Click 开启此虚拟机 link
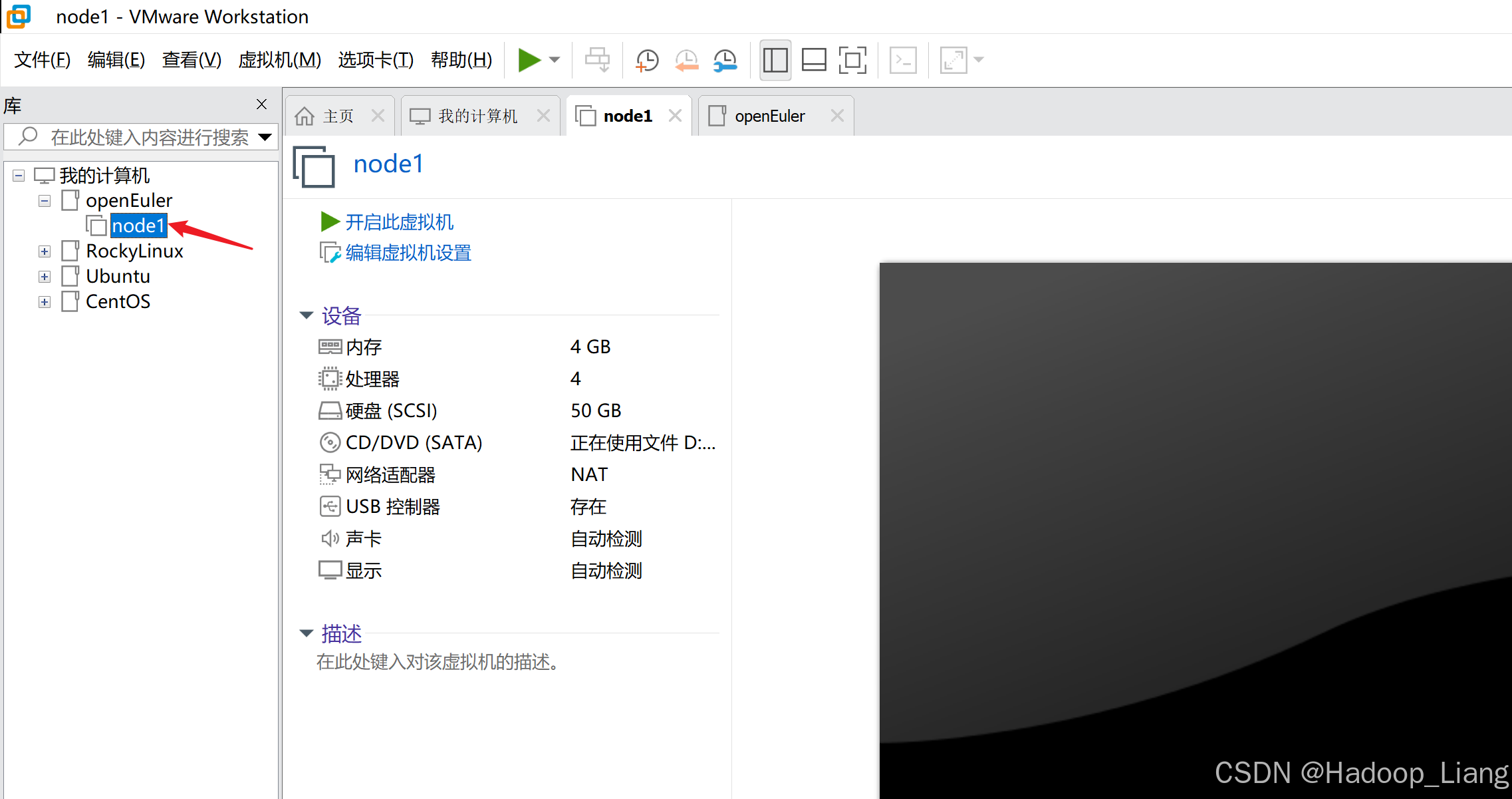This screenshot has width=1512, height=799. click(x=399, y=222)
